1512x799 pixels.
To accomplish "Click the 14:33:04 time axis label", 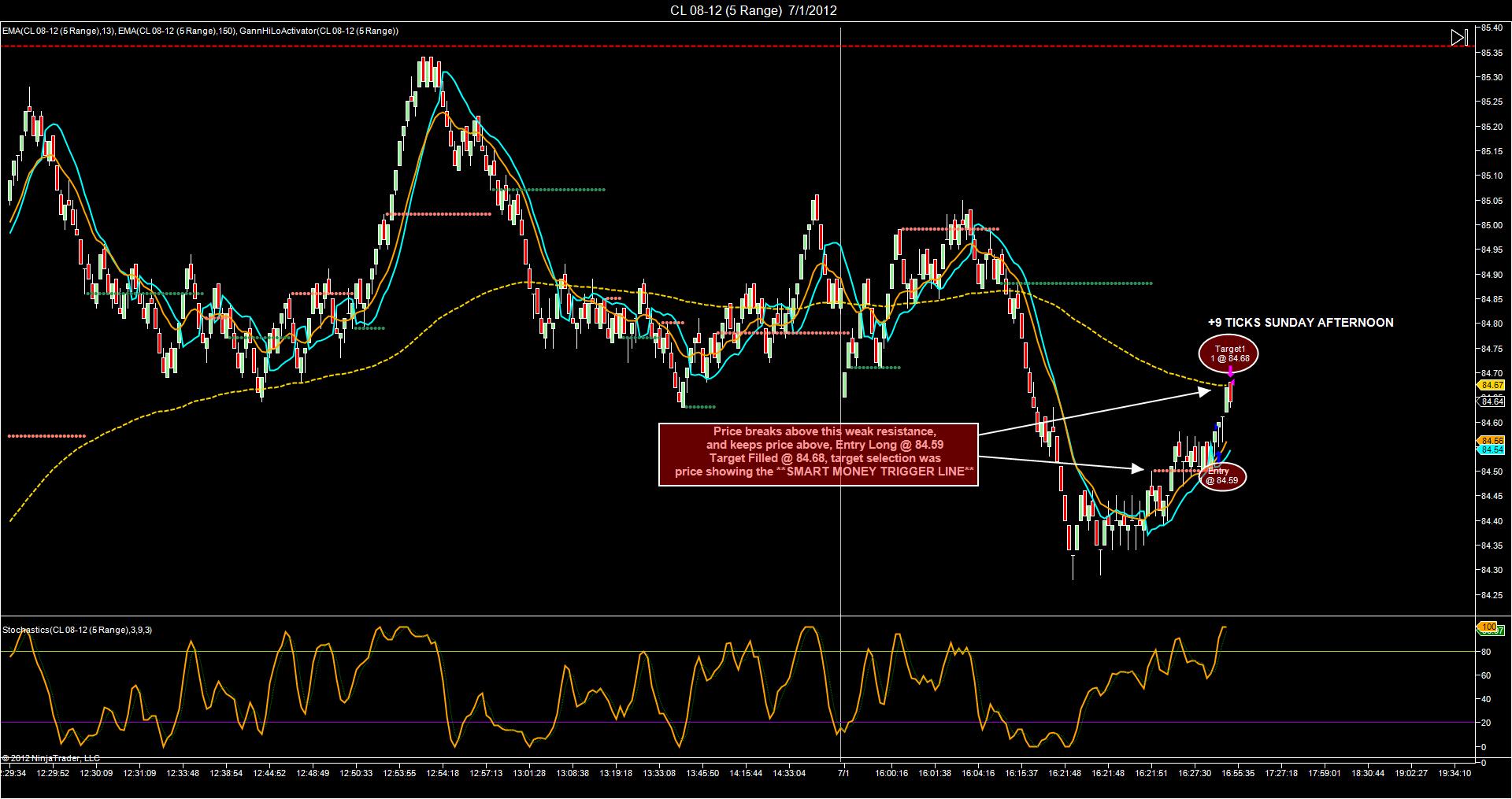I will tap(788, 773).
